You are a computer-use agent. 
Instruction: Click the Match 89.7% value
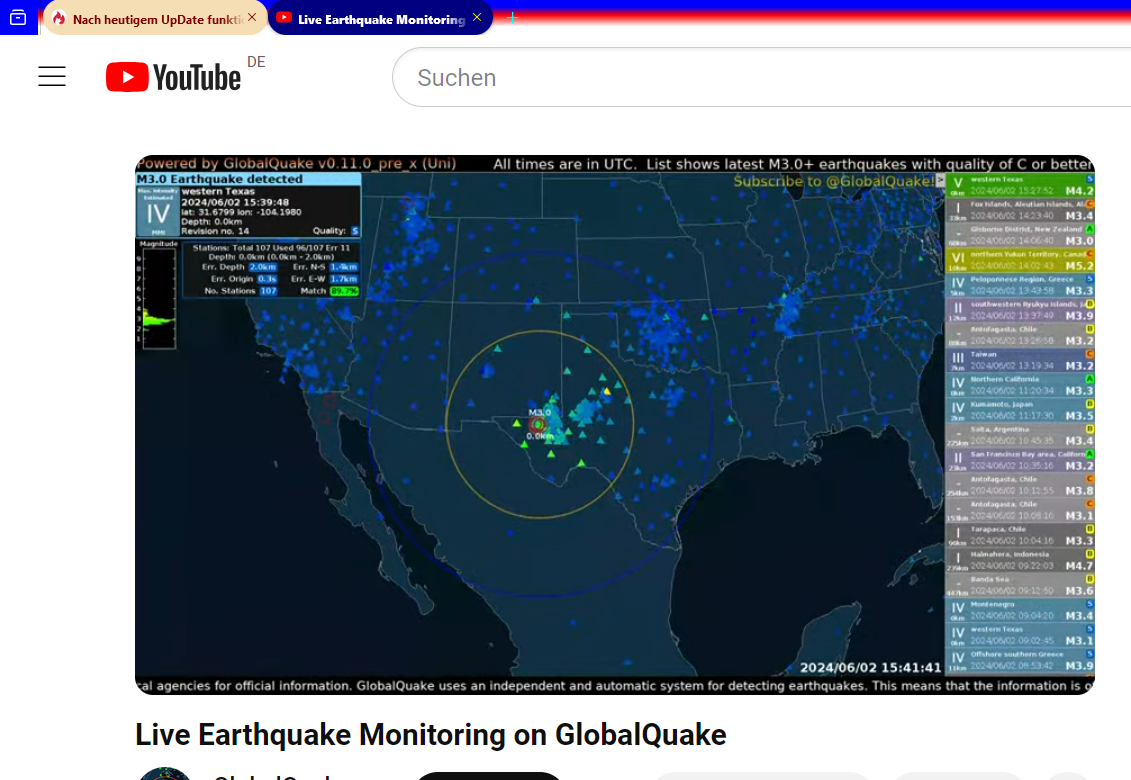coord(344,291)
